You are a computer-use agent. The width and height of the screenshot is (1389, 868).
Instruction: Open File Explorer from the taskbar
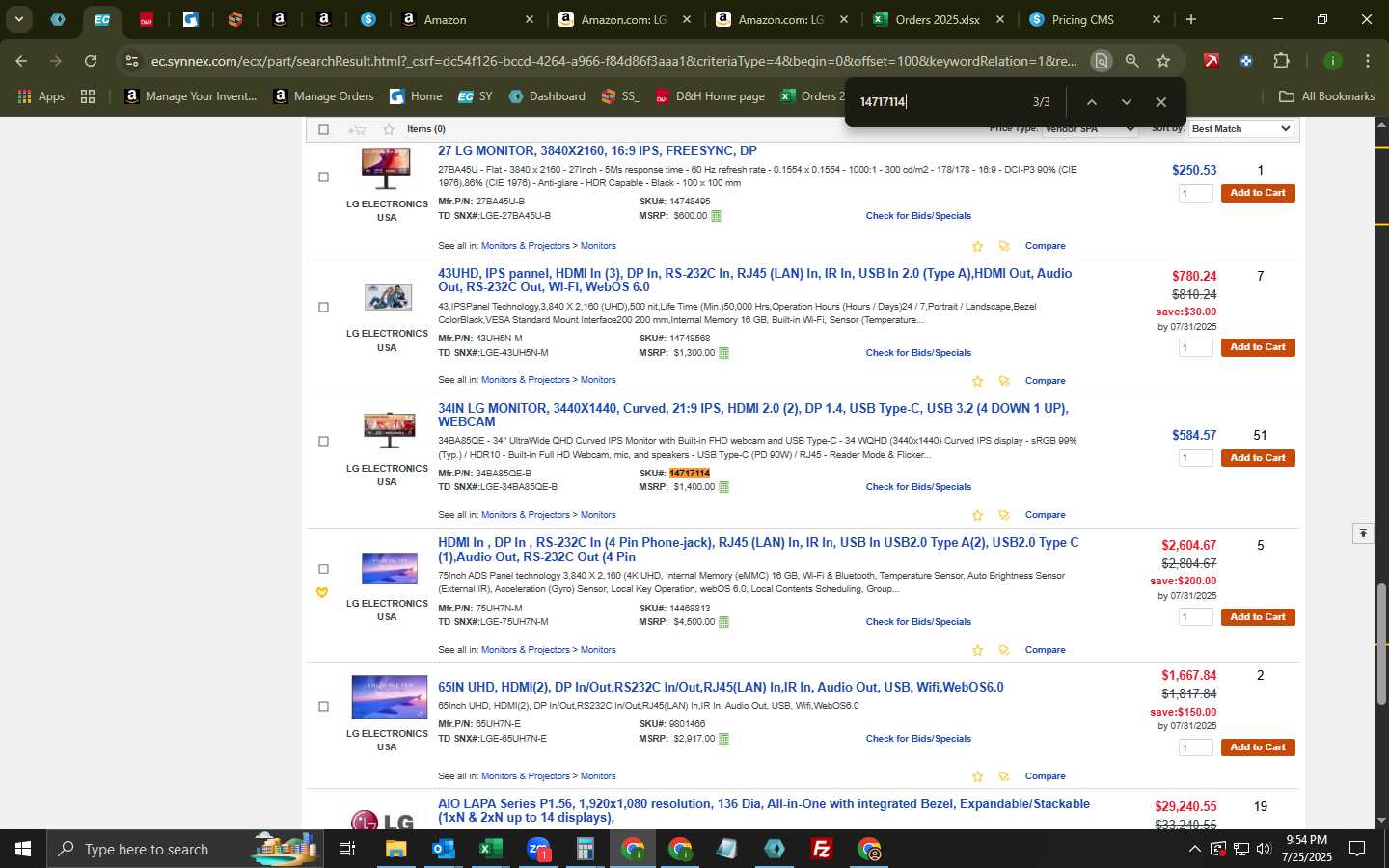pyautogui.click(x=396, y=849)
